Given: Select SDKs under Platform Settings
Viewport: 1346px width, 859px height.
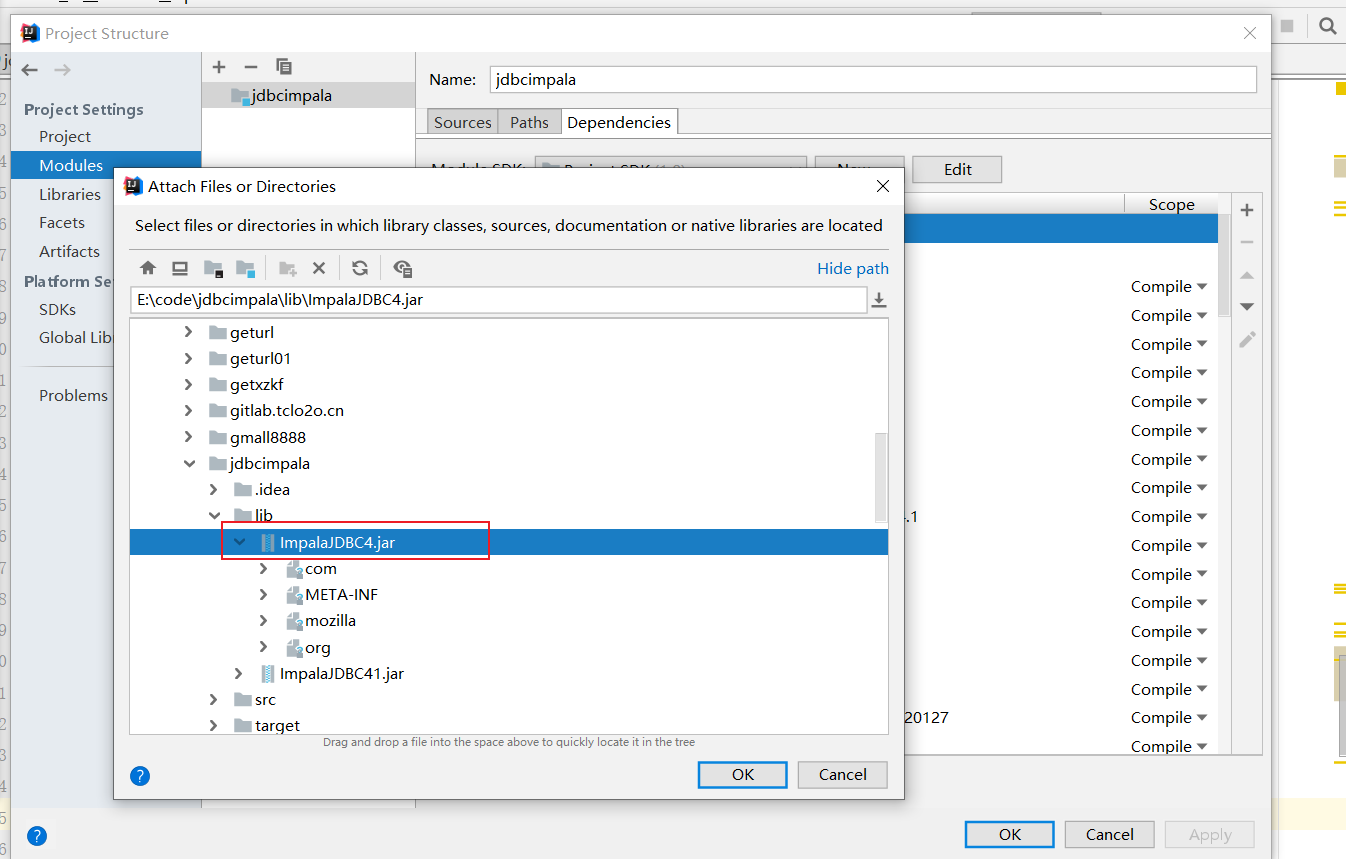Looking at the screenshot, I should pyautogui.click(x=57, y=309).
